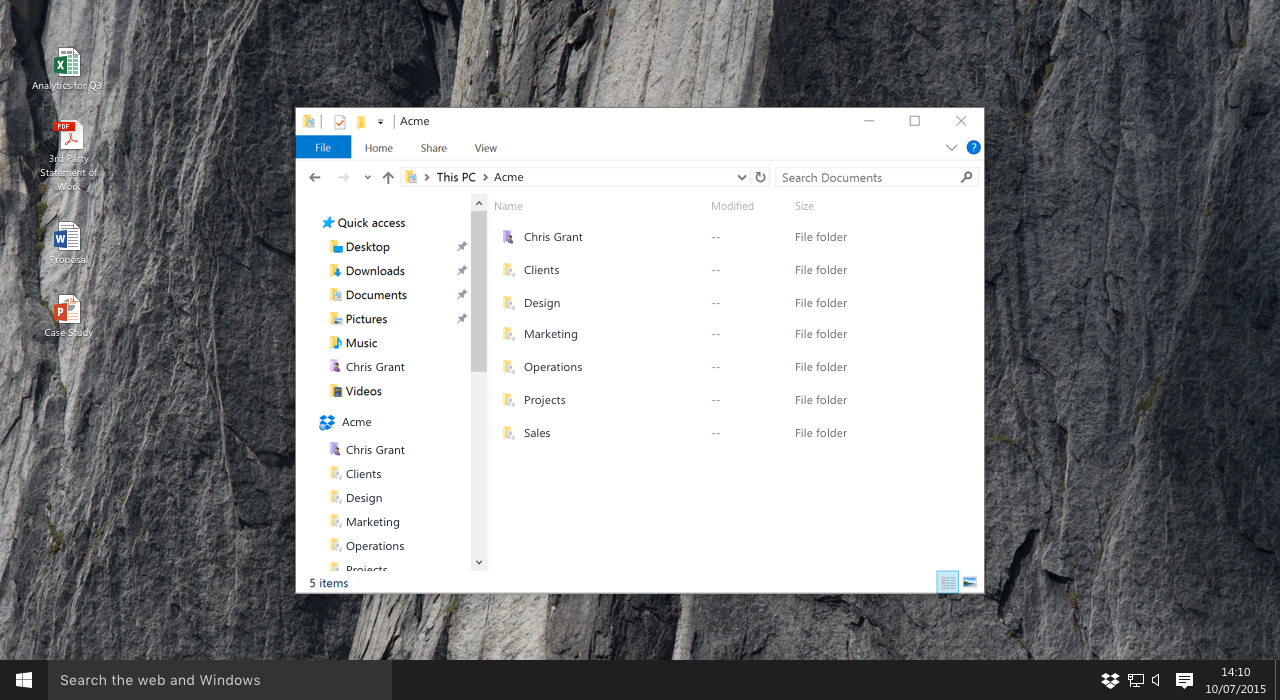This screenshot has height=700, width=1280.
Task: Switch to Large icons view in status bar
Action: [969, 582]
